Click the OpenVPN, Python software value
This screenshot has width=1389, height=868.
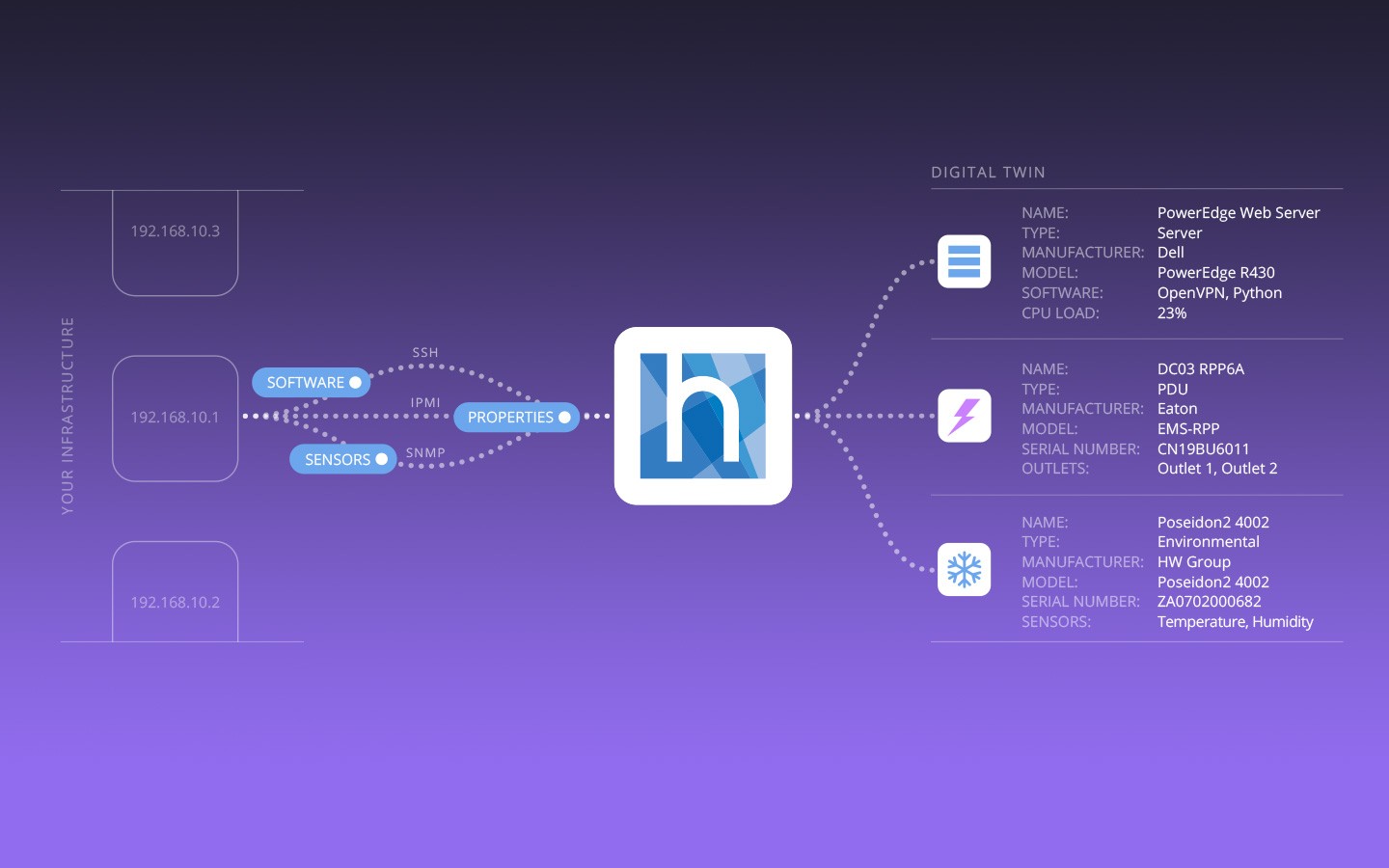1219,292
